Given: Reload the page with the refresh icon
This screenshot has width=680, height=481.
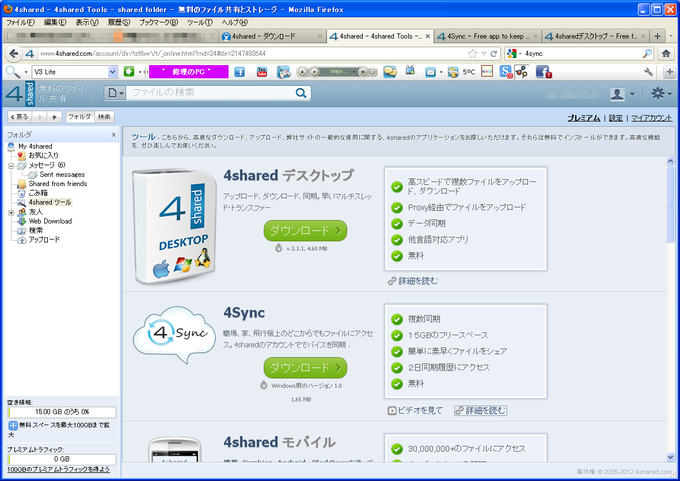Looking at the screenshot, I should tap(494, 54).
